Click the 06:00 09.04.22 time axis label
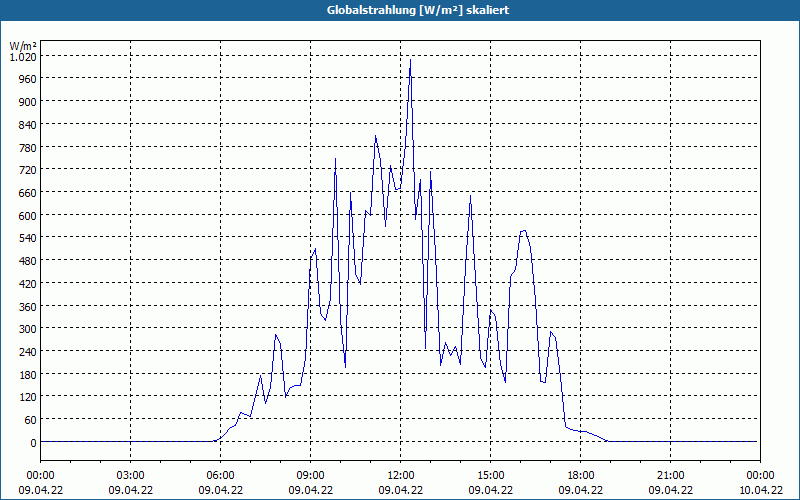Image resolution: width=800 pixels, height=500 pixels. pos(220,483)
